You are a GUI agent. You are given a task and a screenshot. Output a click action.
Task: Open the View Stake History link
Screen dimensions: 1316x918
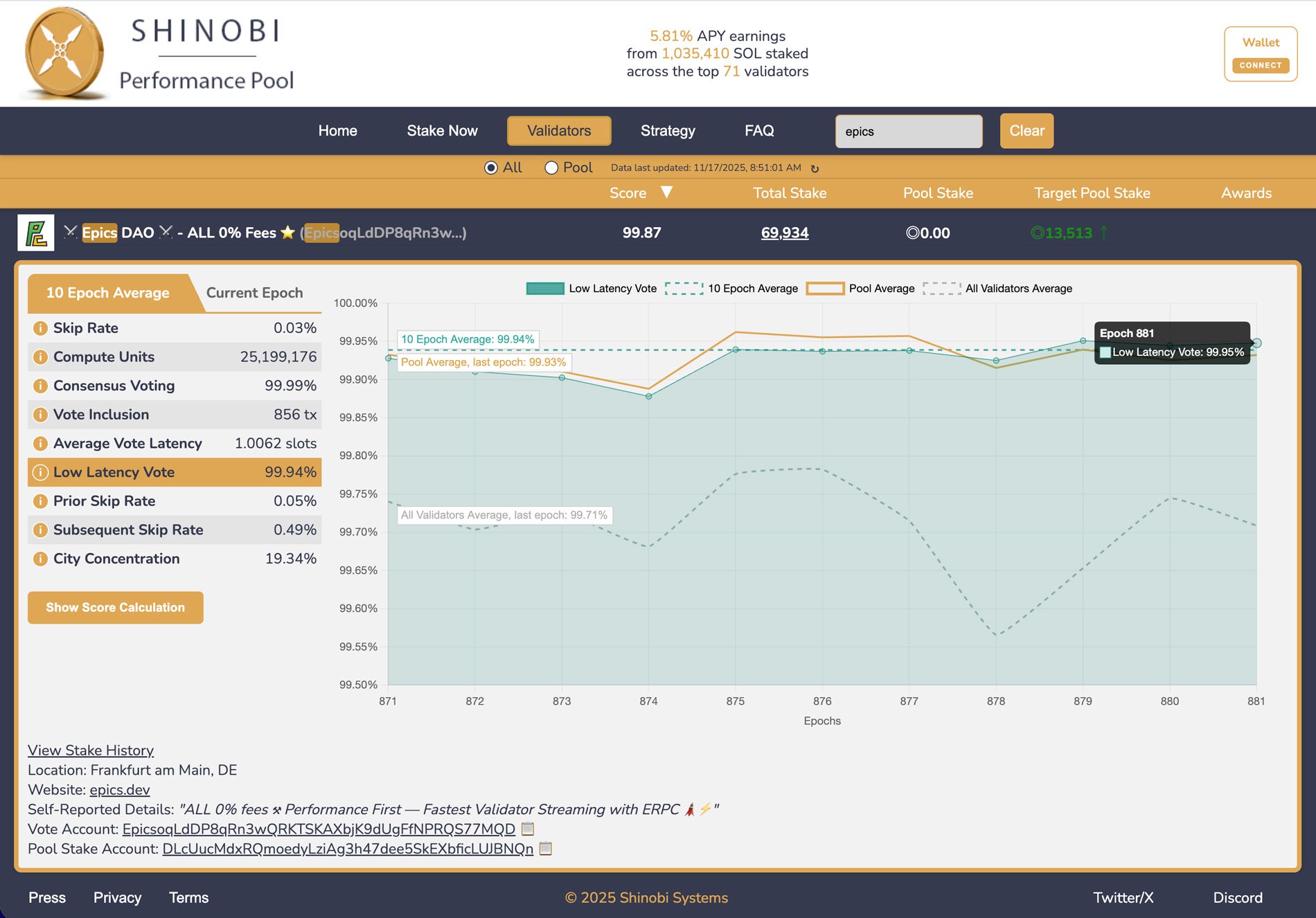click(91, 750)
